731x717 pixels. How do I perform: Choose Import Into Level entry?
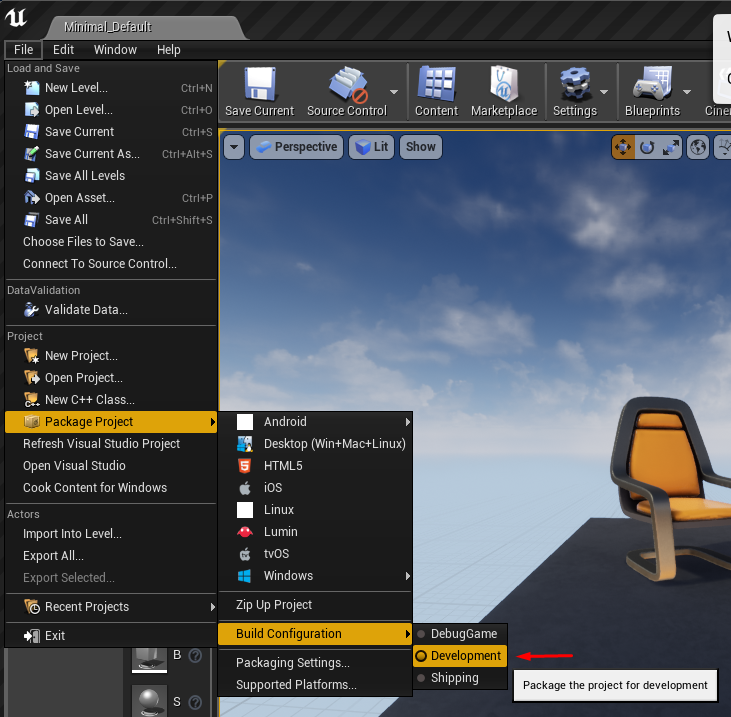(x=111, y=533)
